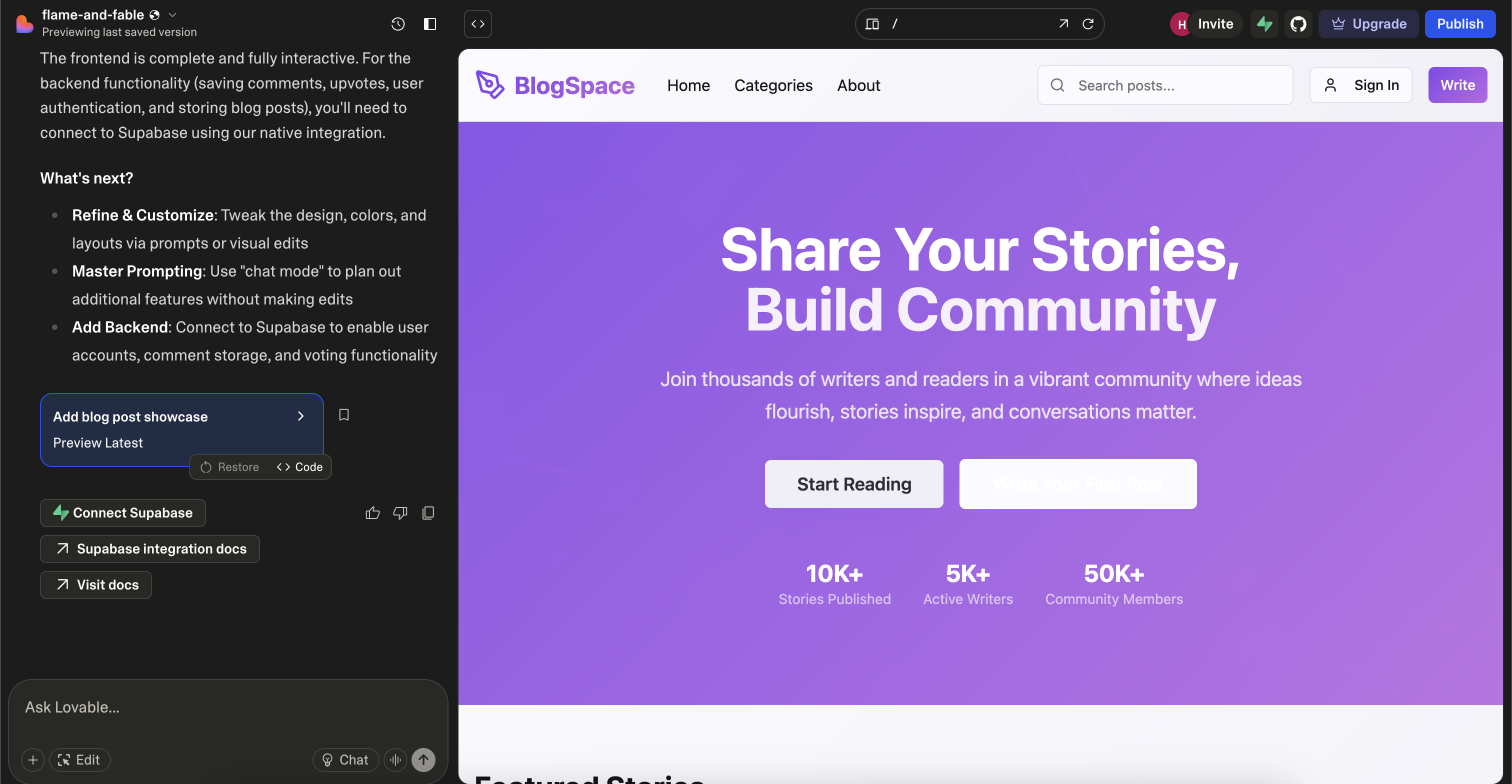Open device preview selector in URL bar
Viewport: 1512px width, 784px height.
(872, 23)
